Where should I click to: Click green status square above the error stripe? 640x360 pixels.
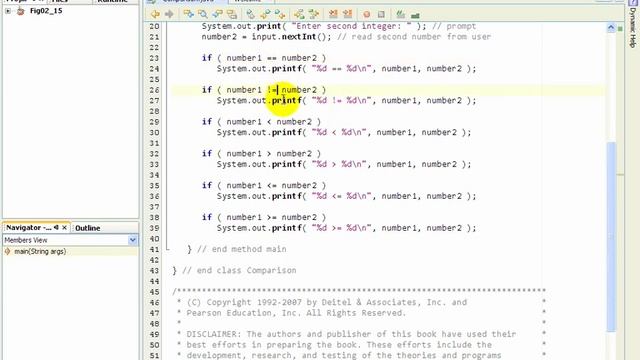(620, 29)
